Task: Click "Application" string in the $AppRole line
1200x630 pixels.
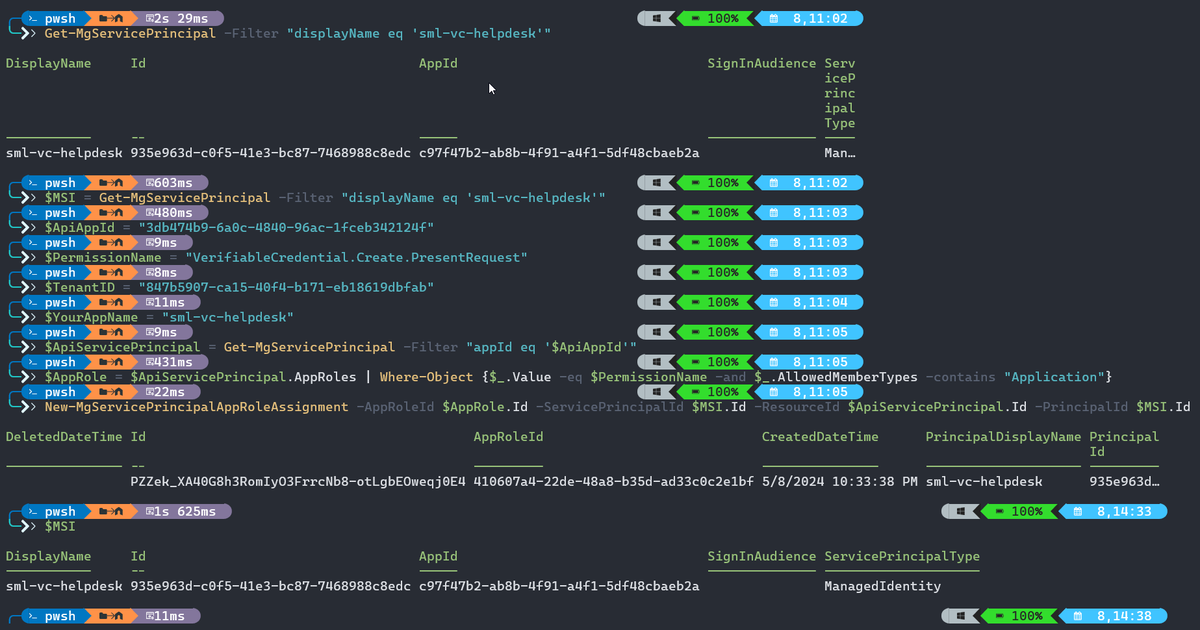Action: coord(1052,378)
